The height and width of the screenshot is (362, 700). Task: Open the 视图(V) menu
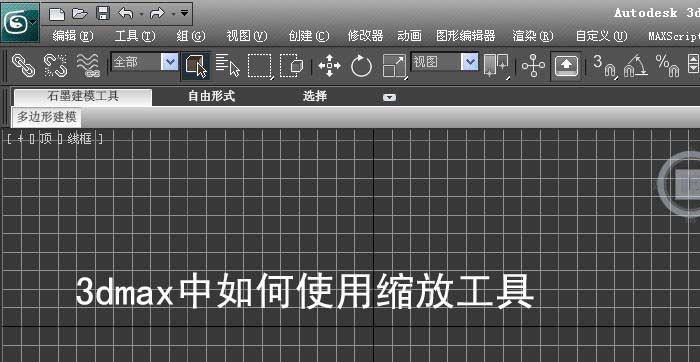click(x=246, y=36)
